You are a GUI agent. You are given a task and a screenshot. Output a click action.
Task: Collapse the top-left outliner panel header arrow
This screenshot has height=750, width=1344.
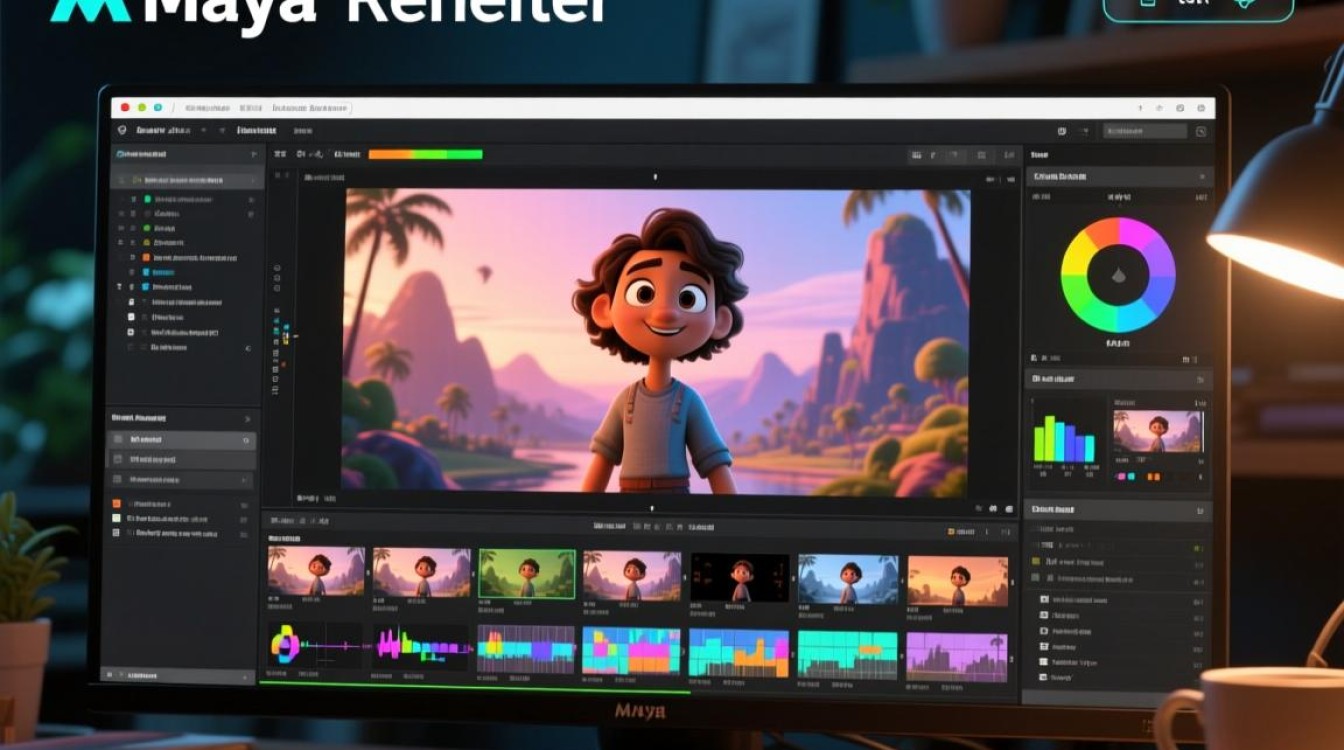pyautogui.click(x=253, y=155)
